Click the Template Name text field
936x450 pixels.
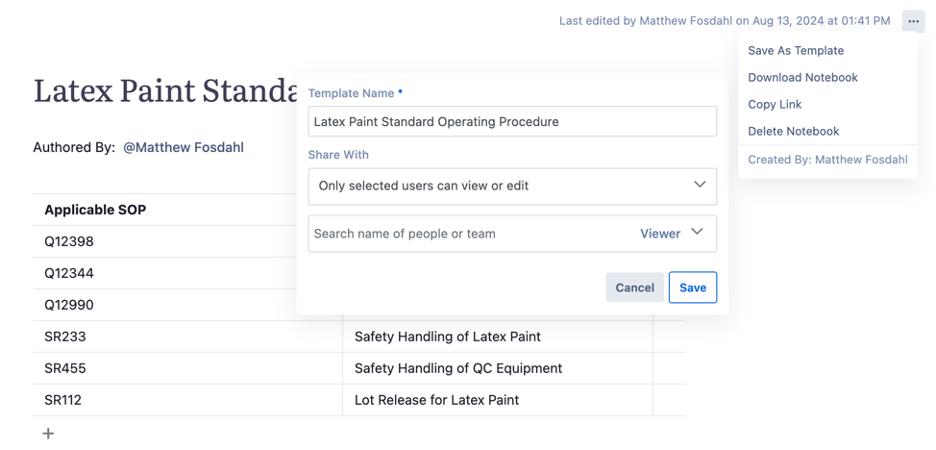tap(512, 121)
